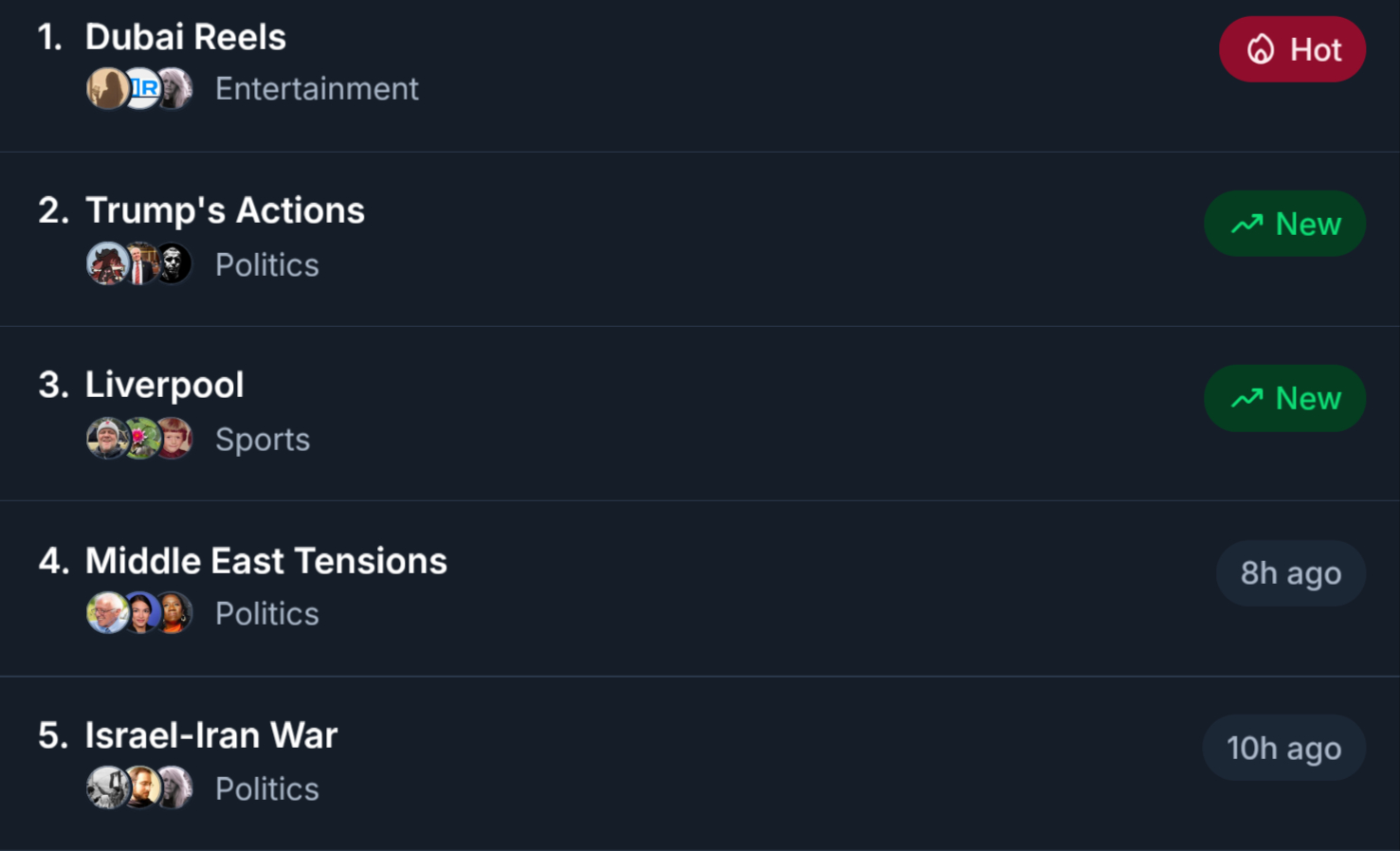Select the Liverpool trending topic
This screenshot has height=851, width=1400.
(x=165, y=386)
